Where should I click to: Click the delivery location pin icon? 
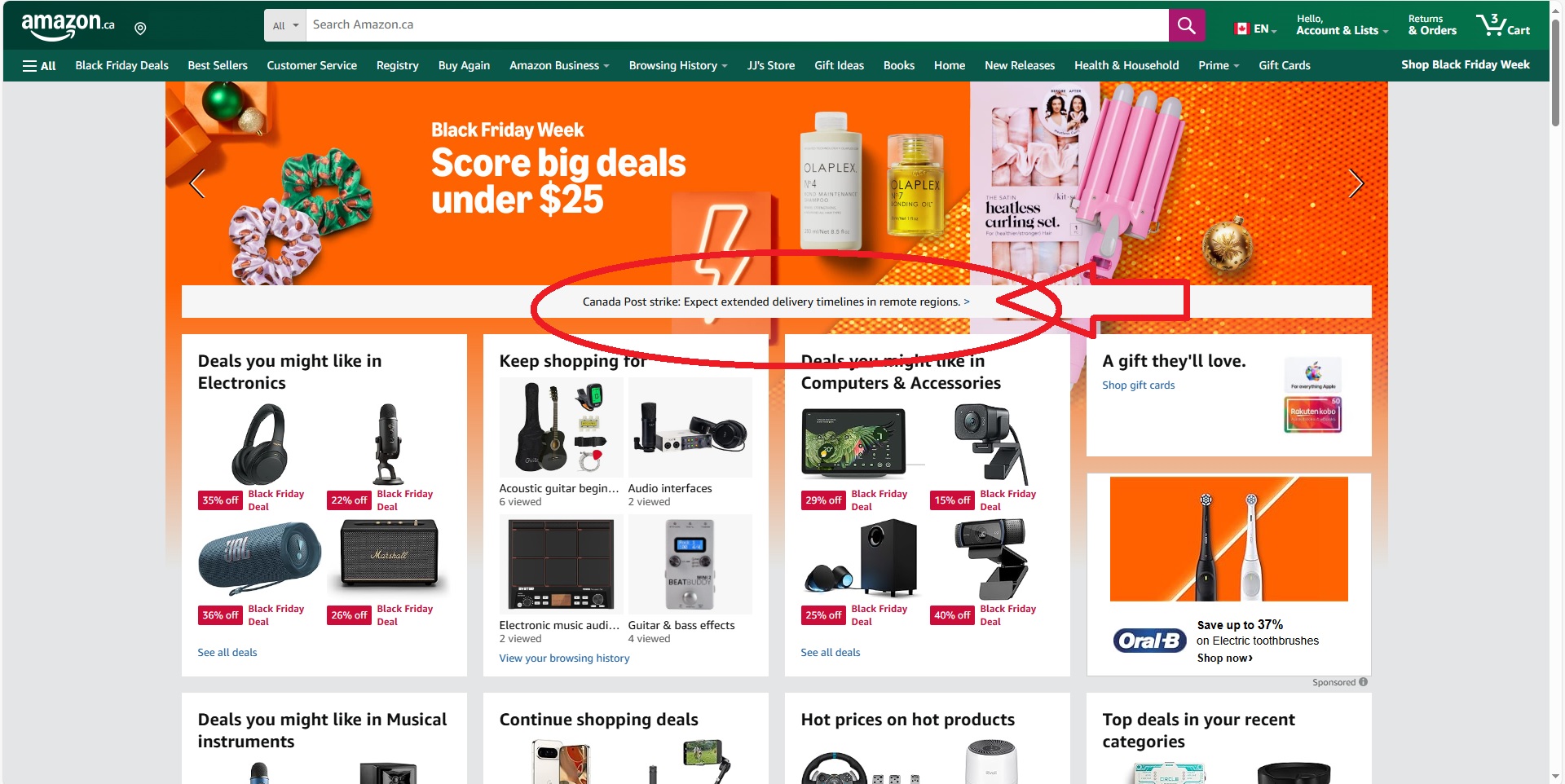[140, 29]
